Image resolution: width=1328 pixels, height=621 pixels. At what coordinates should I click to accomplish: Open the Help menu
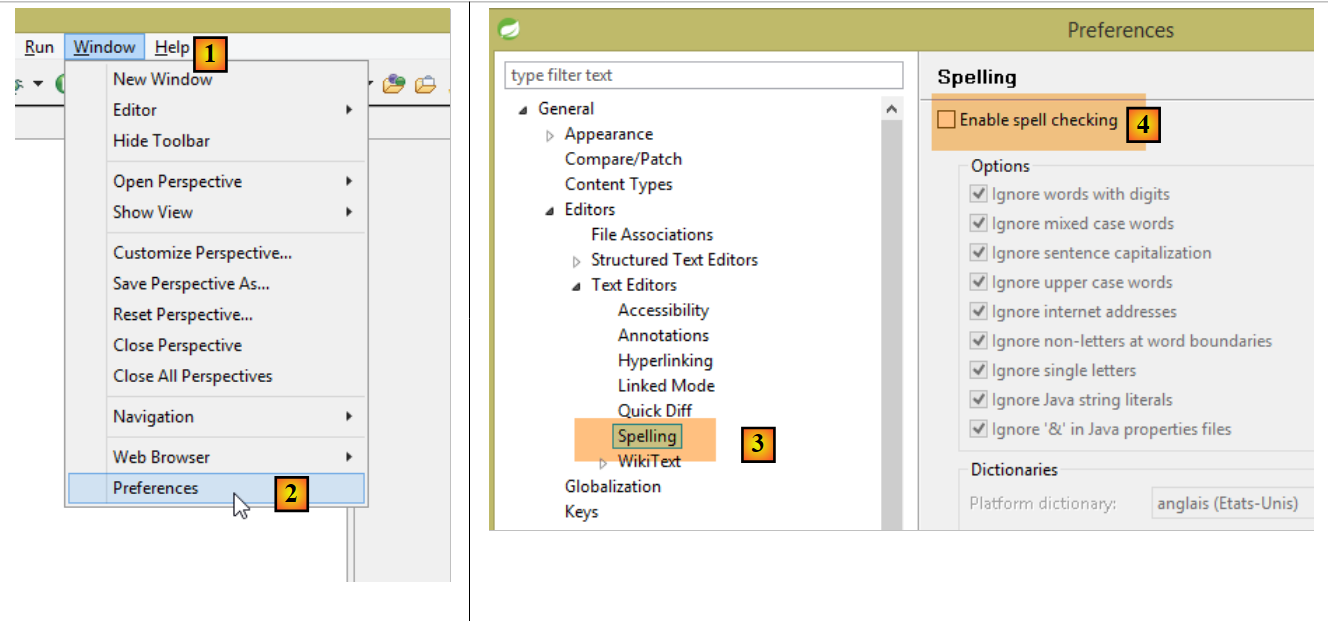click(x=172, y=47)
